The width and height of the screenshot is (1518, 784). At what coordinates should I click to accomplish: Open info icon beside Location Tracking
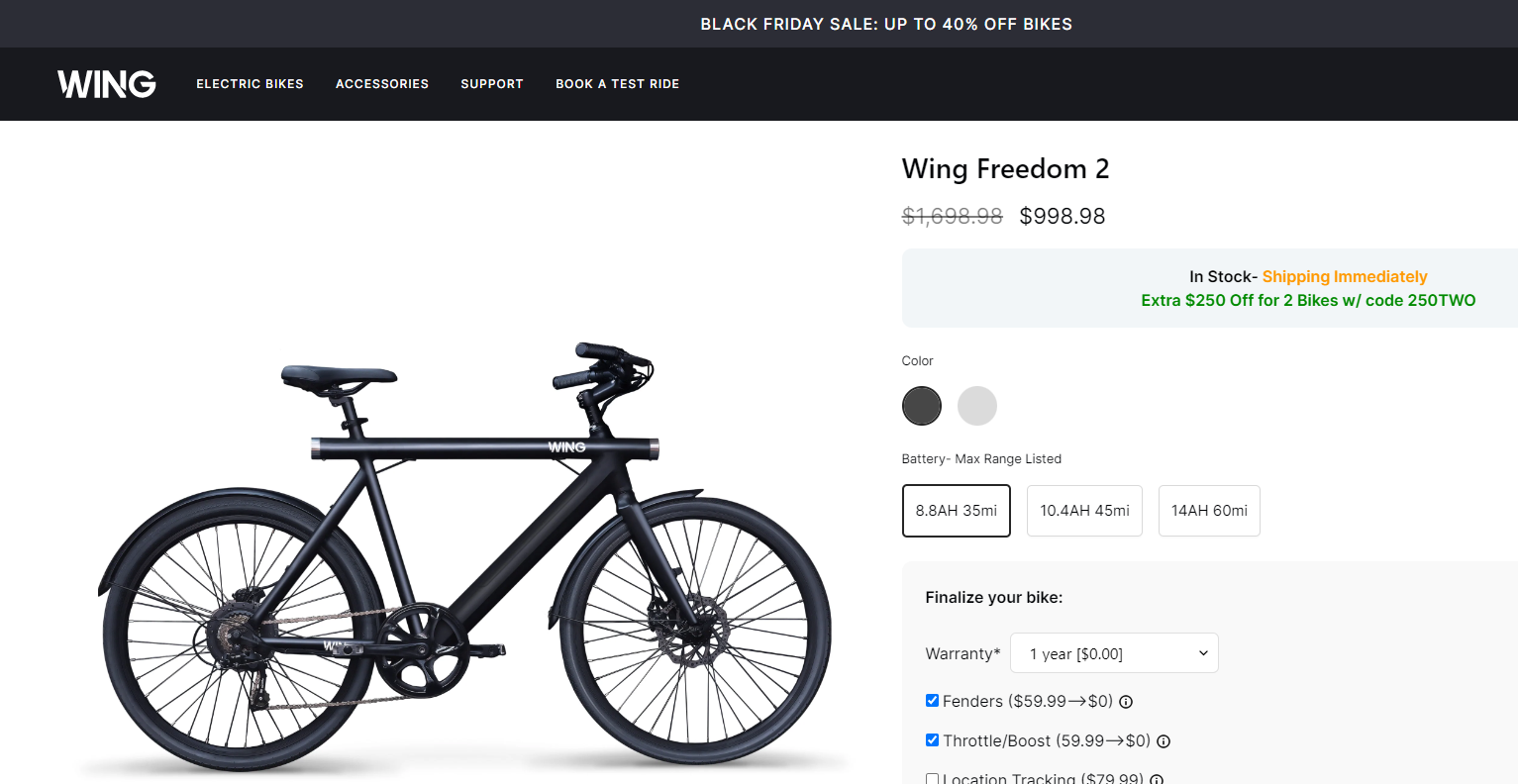click(1157, 779)
